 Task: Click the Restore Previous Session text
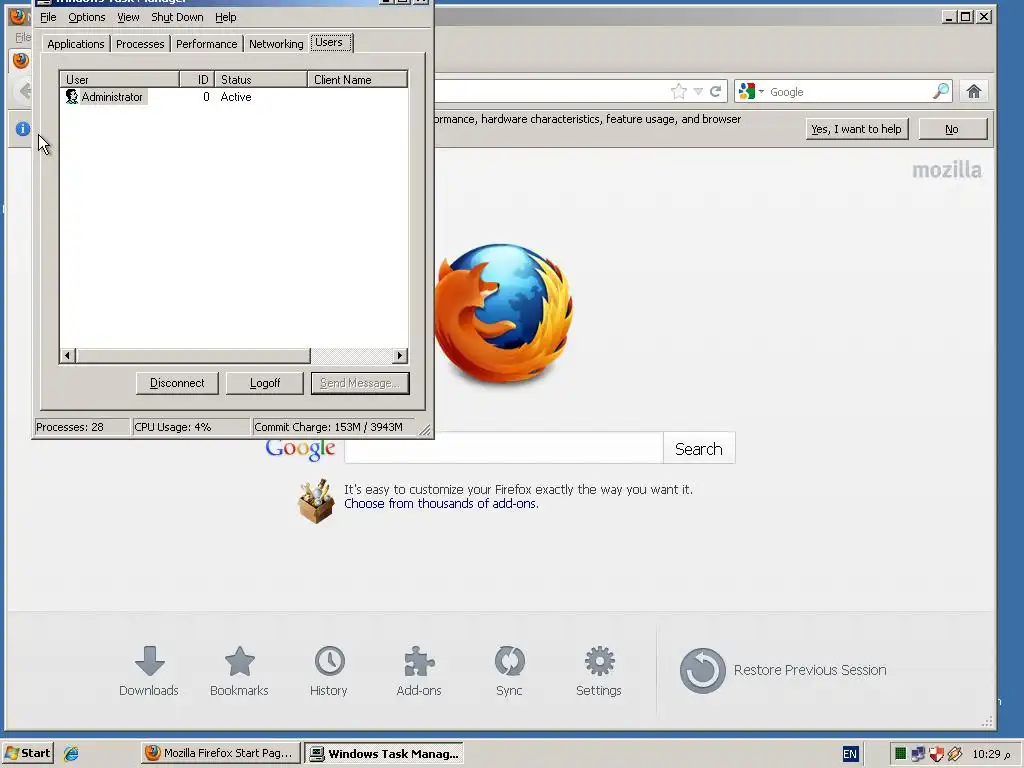(810, 670)
